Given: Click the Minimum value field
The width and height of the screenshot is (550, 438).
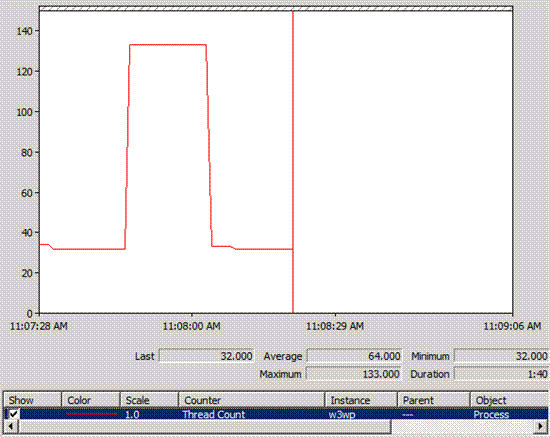Looking at the screenshot, I should tap(501, 356).
